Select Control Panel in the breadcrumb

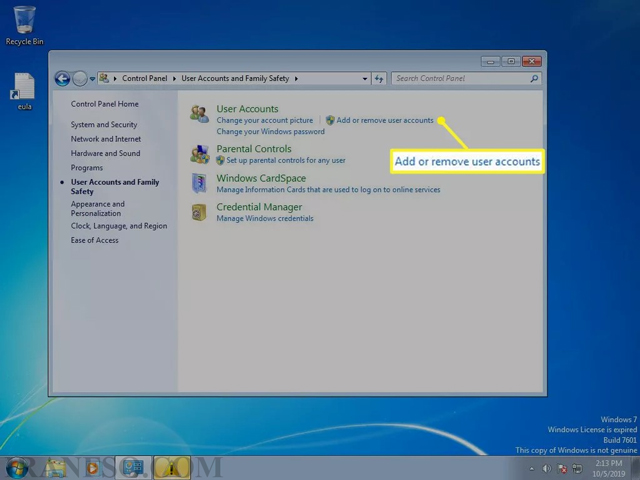click(144, 78)
